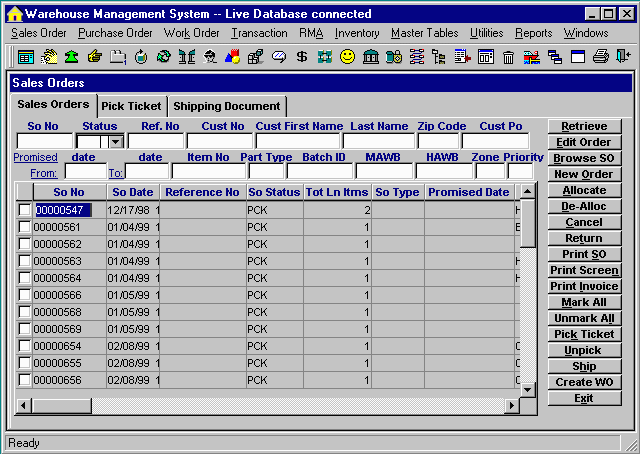
Task: Click the bank building toolbar icon
Action: tap(371, 57)
